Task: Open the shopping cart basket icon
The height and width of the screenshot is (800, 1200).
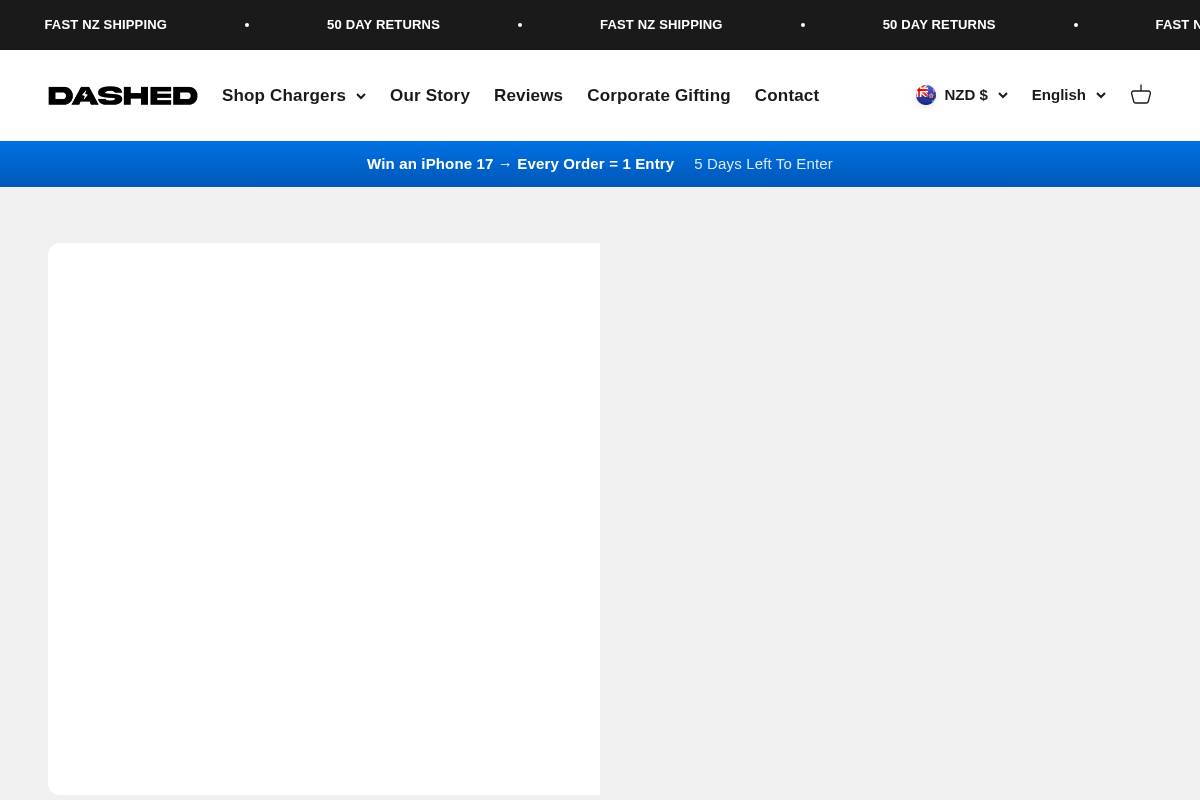Action: [1141, 95]
